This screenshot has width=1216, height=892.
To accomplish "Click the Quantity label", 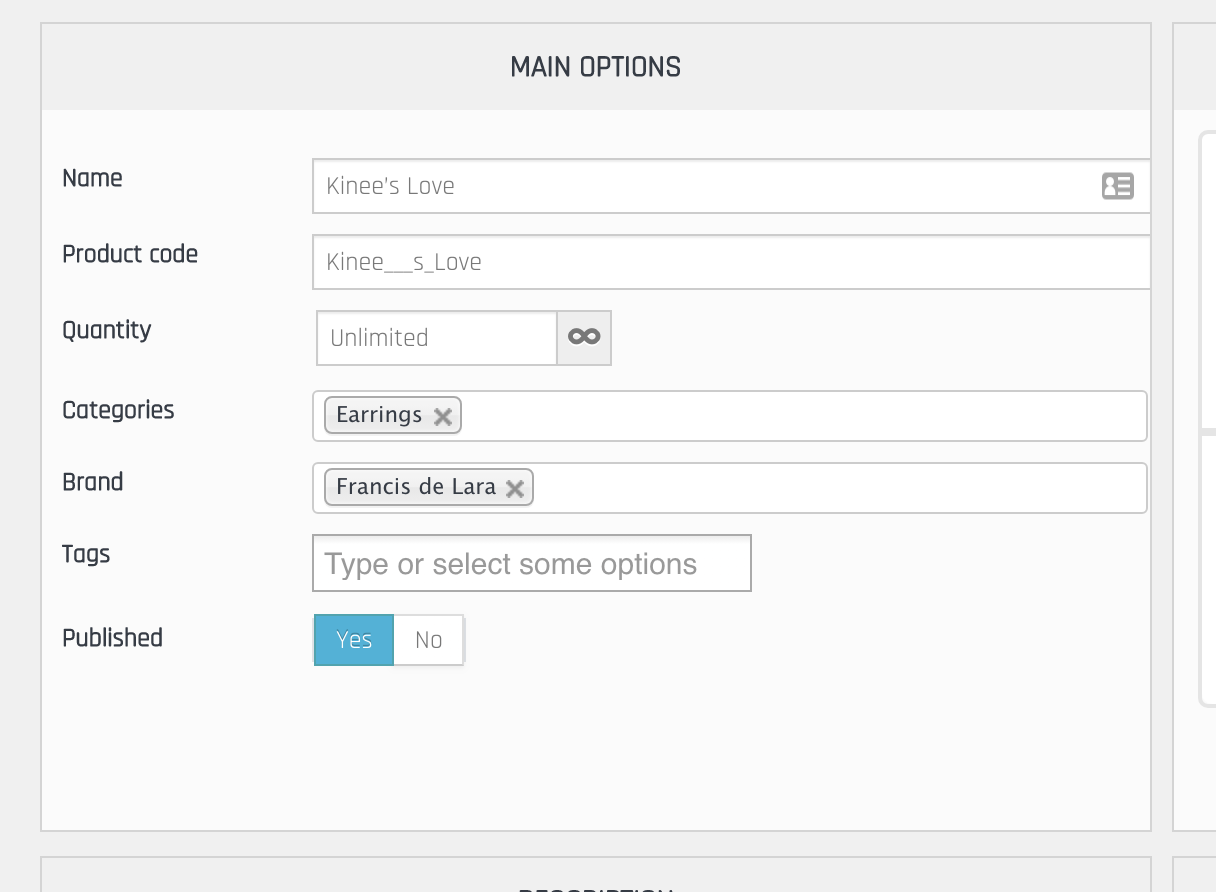I will pyautogui.click(x=106, y=330).
